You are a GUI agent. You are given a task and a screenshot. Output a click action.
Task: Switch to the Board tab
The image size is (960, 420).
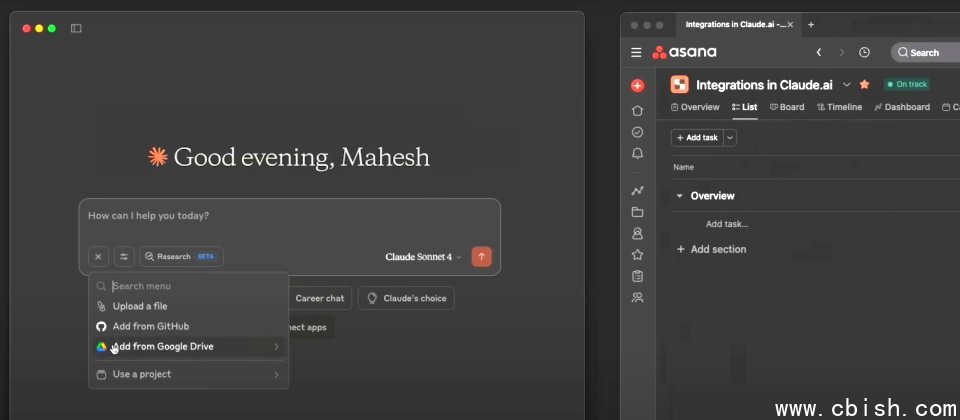point(787,107)
